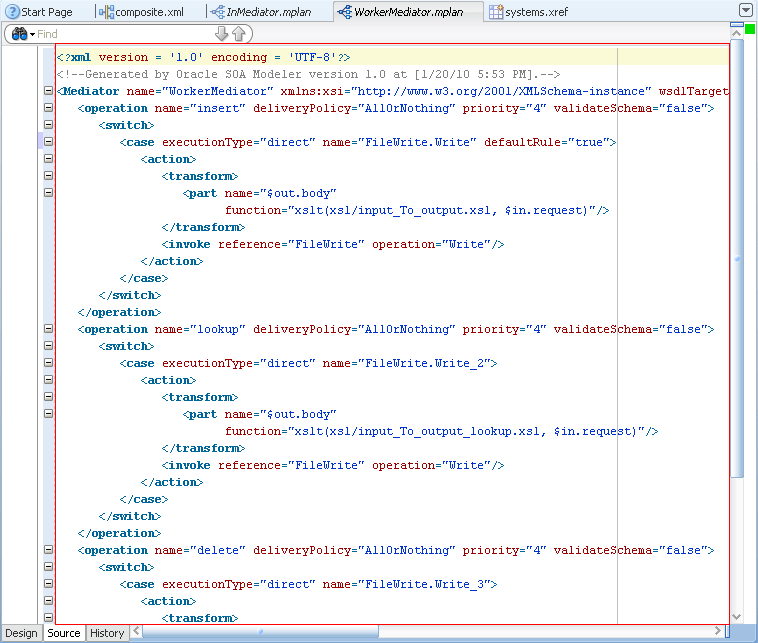Image resolution: width=758 pixels, height=643 pixels.
Task: Click into the Find search field
Action: tap(123, 34)
